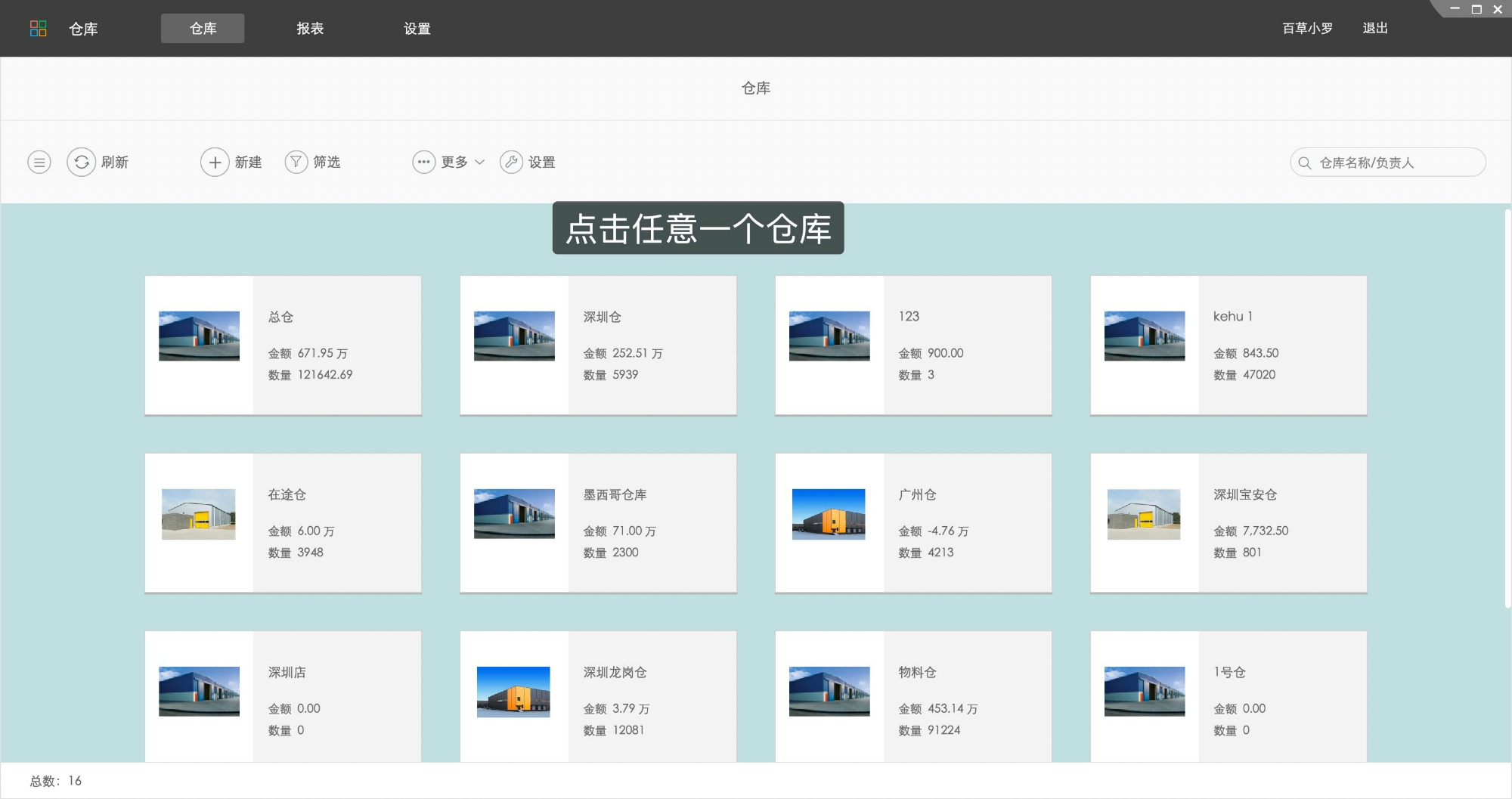Switch to the 仓库 tab
1512x799 pixels.
click(x=203, y=28)
